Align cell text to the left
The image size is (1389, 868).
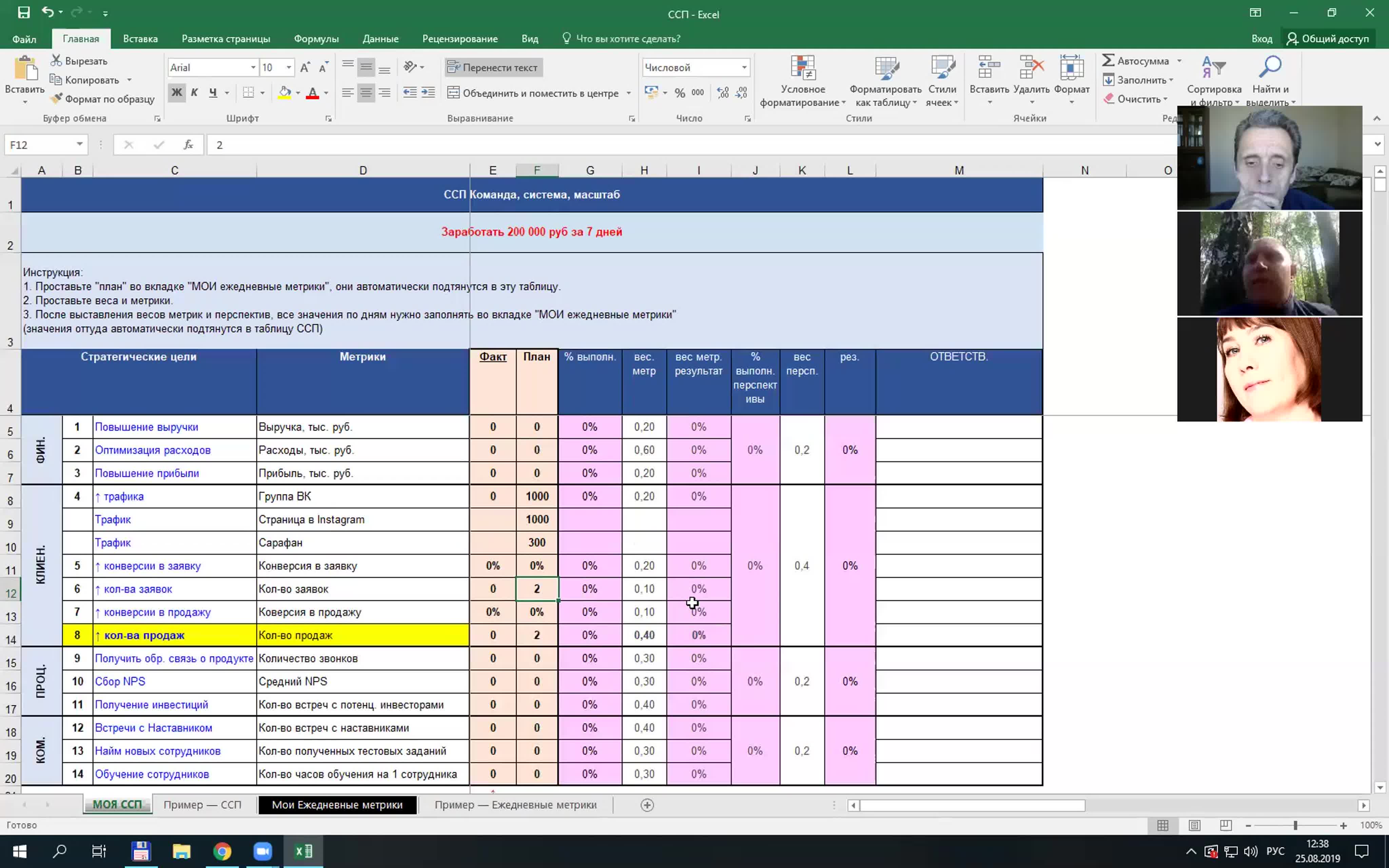pyautogui.click(x=347, y=93)
